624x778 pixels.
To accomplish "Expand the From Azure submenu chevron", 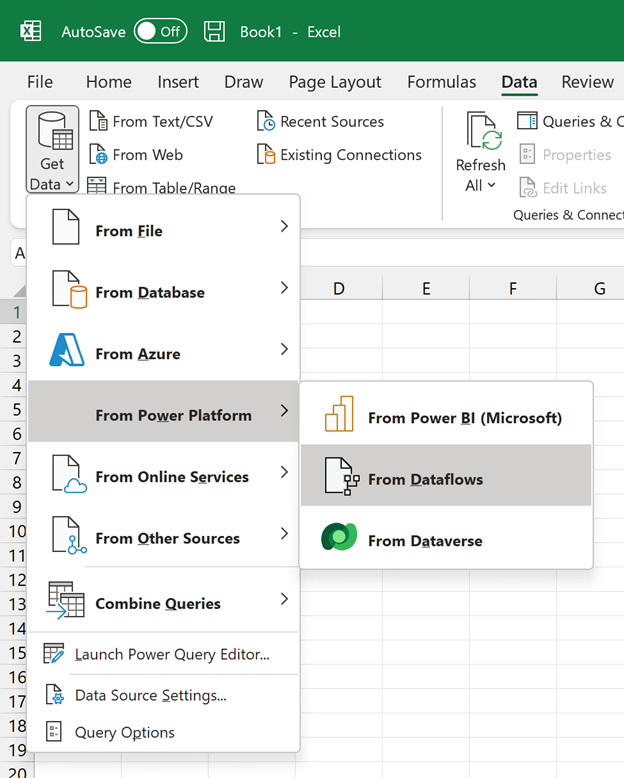I will 284,349.
